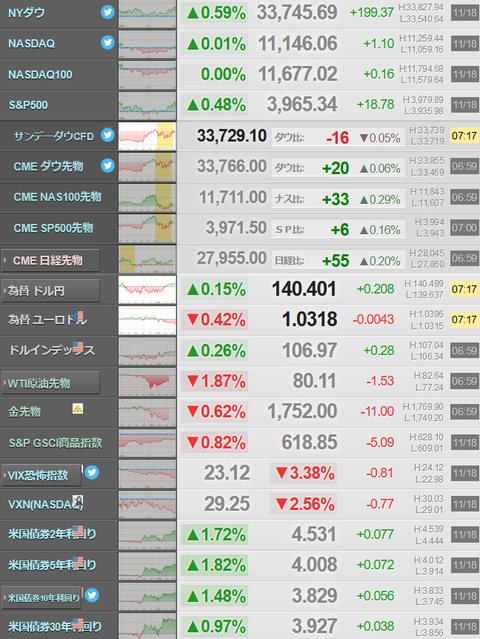Open the VIX恐怖指数 expandable button
The width and height of the screenshot is (480, 639).
point(42,475)
